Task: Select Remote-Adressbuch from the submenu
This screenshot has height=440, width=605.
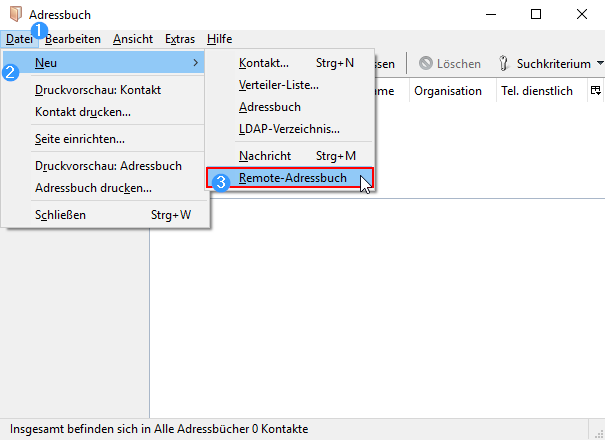Action: [x=292, y=179]
